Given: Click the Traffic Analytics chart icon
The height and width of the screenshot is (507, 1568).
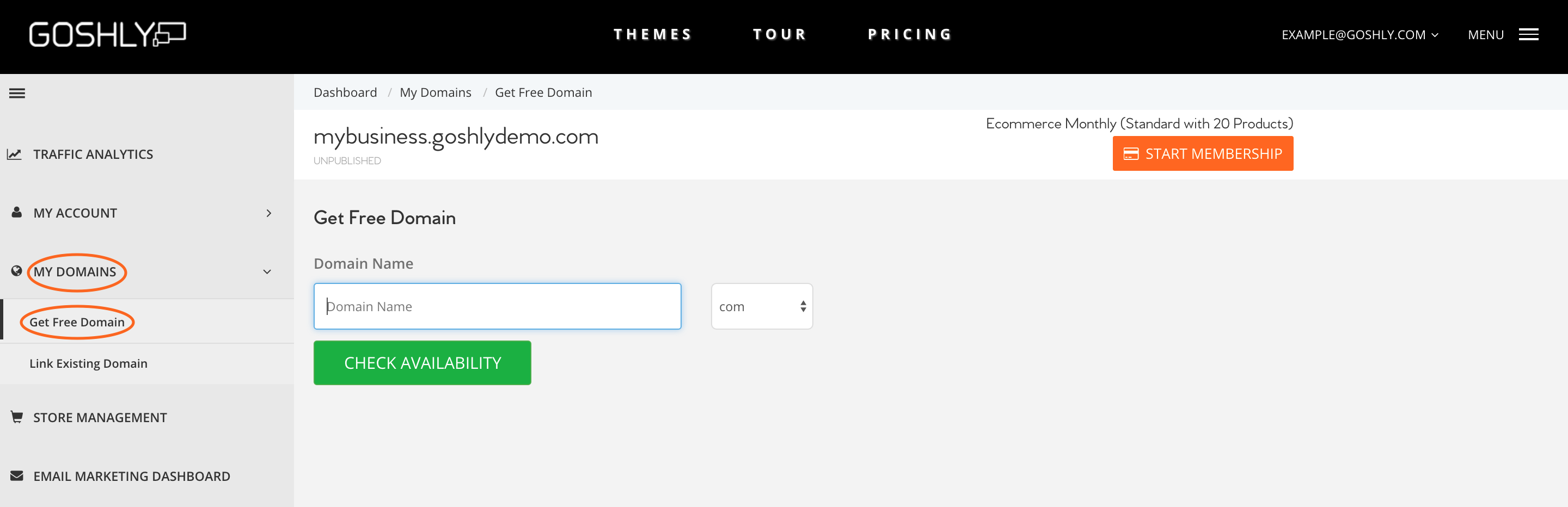Looking at the screenshot, I should coord(14,154).
